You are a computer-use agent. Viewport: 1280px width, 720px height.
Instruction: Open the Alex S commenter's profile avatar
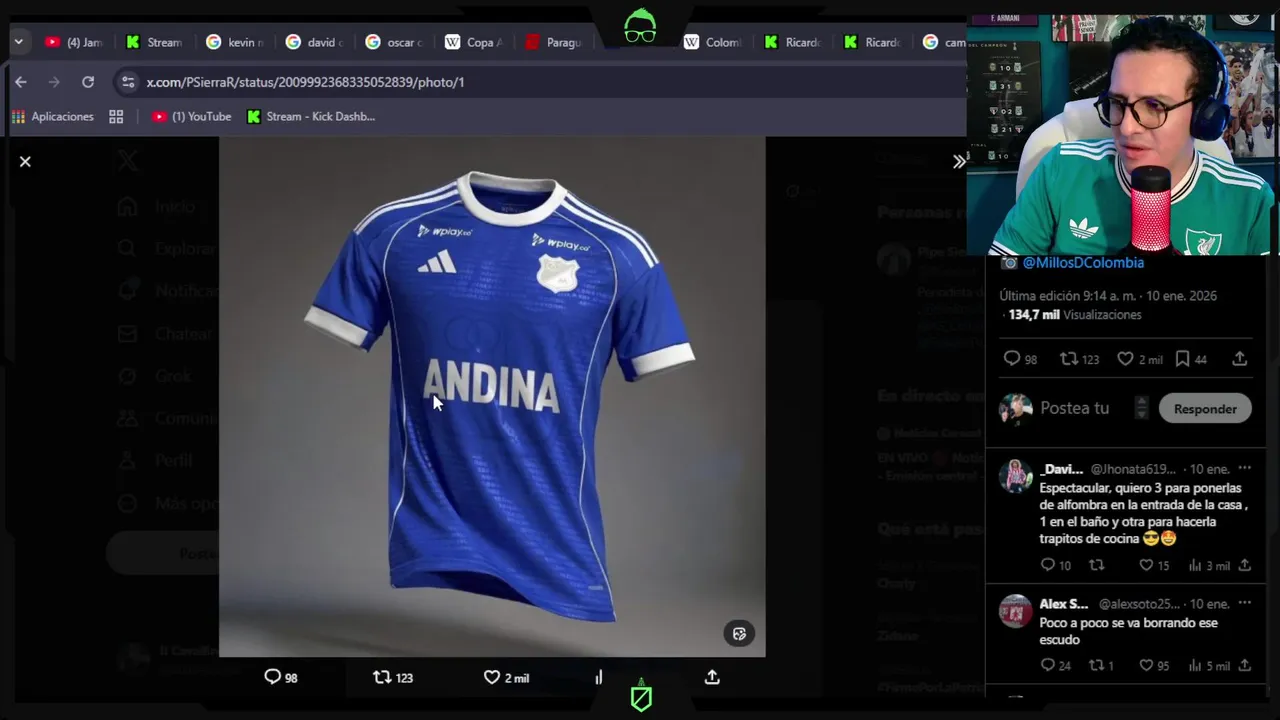1016,611
